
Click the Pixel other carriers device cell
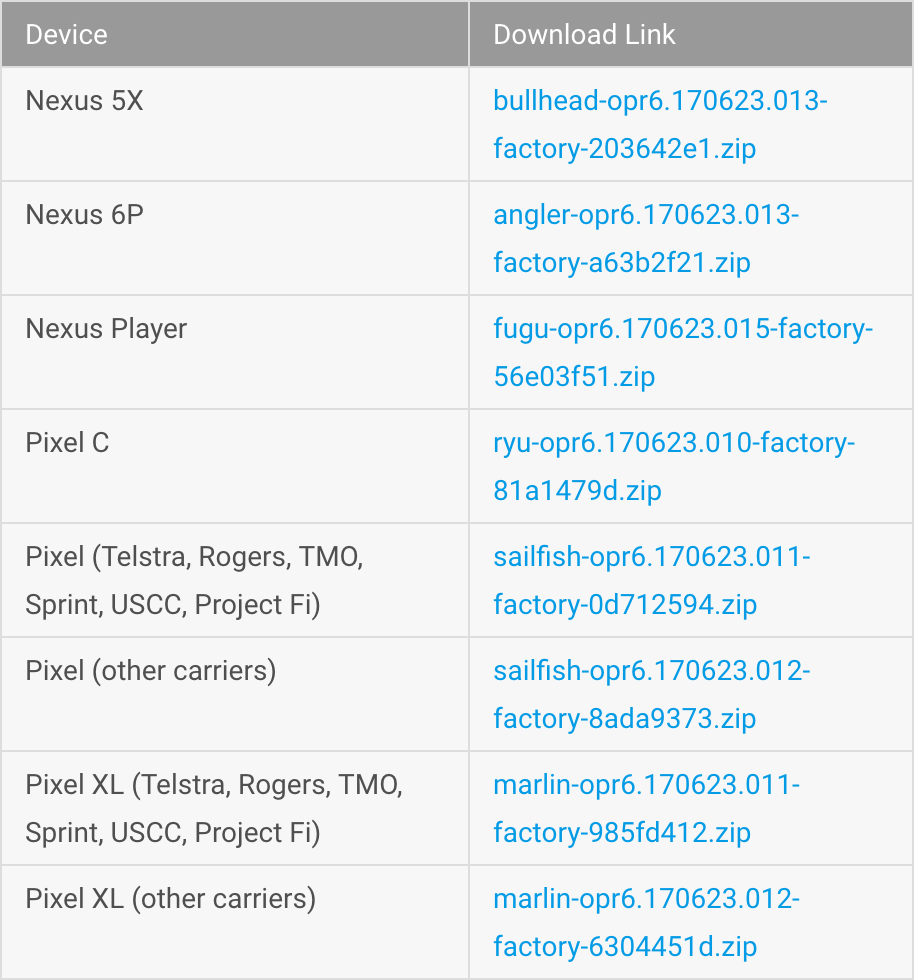pyautogui.click(x=150, y=670)
